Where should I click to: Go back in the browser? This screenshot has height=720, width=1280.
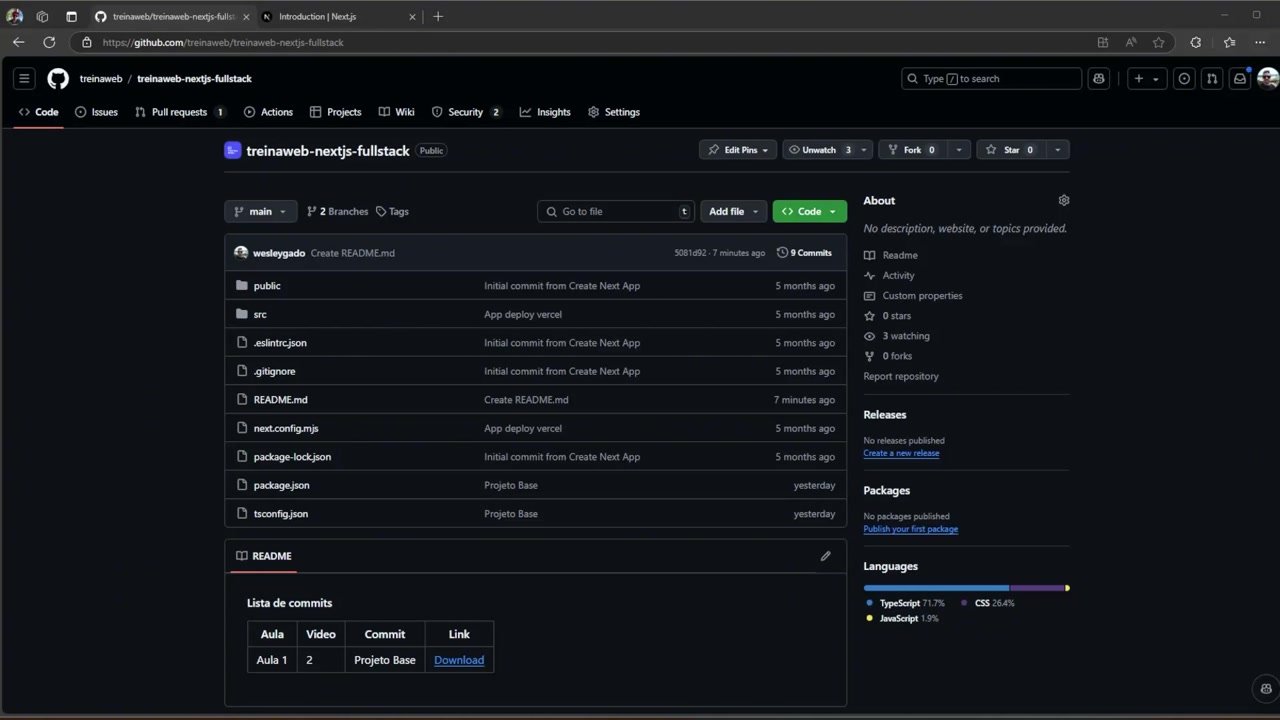pyautogui.click(x=18, y=42)
